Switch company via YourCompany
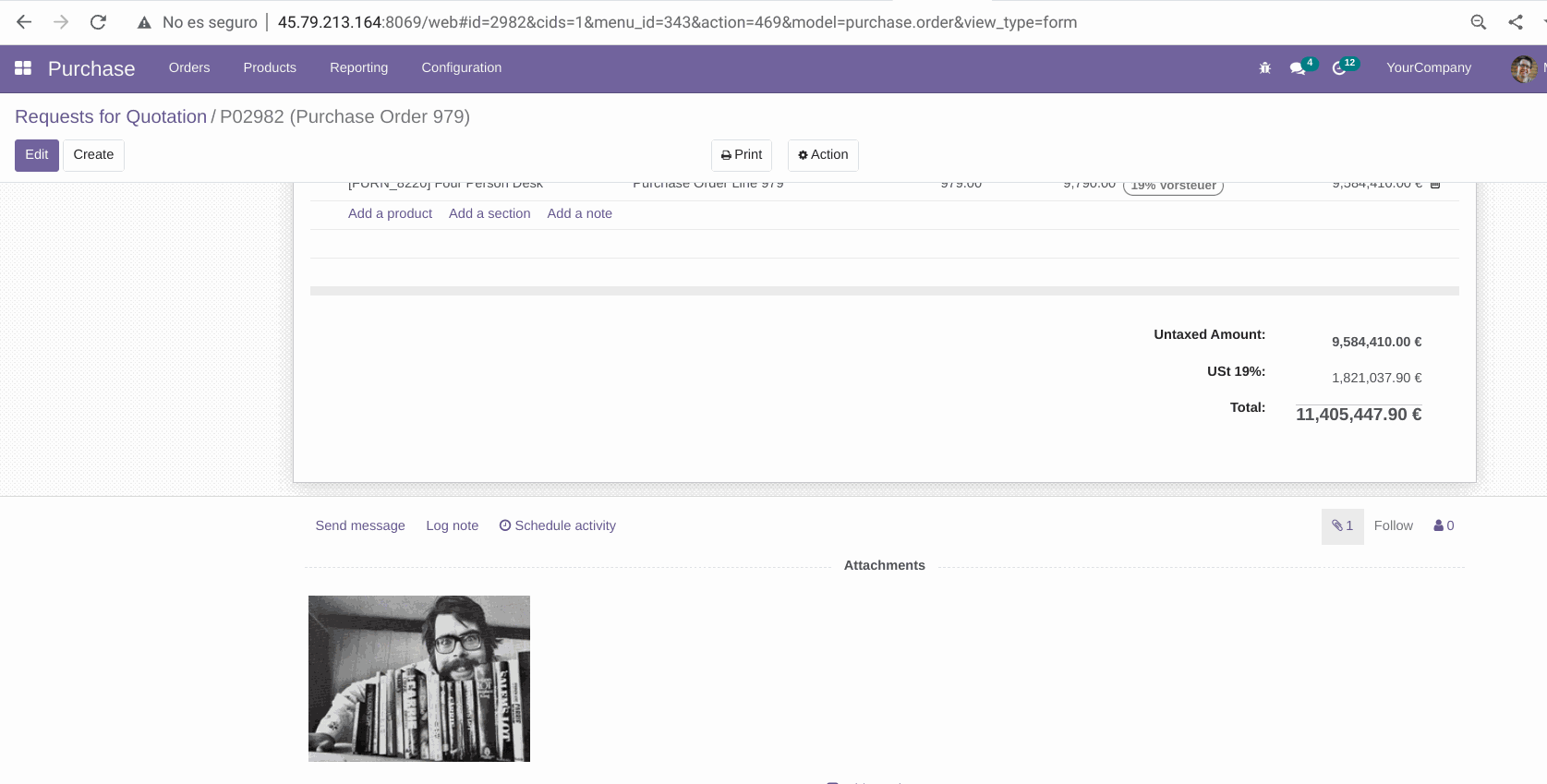The height and width of the screenshot is (784, 1547). point(1429,68)
